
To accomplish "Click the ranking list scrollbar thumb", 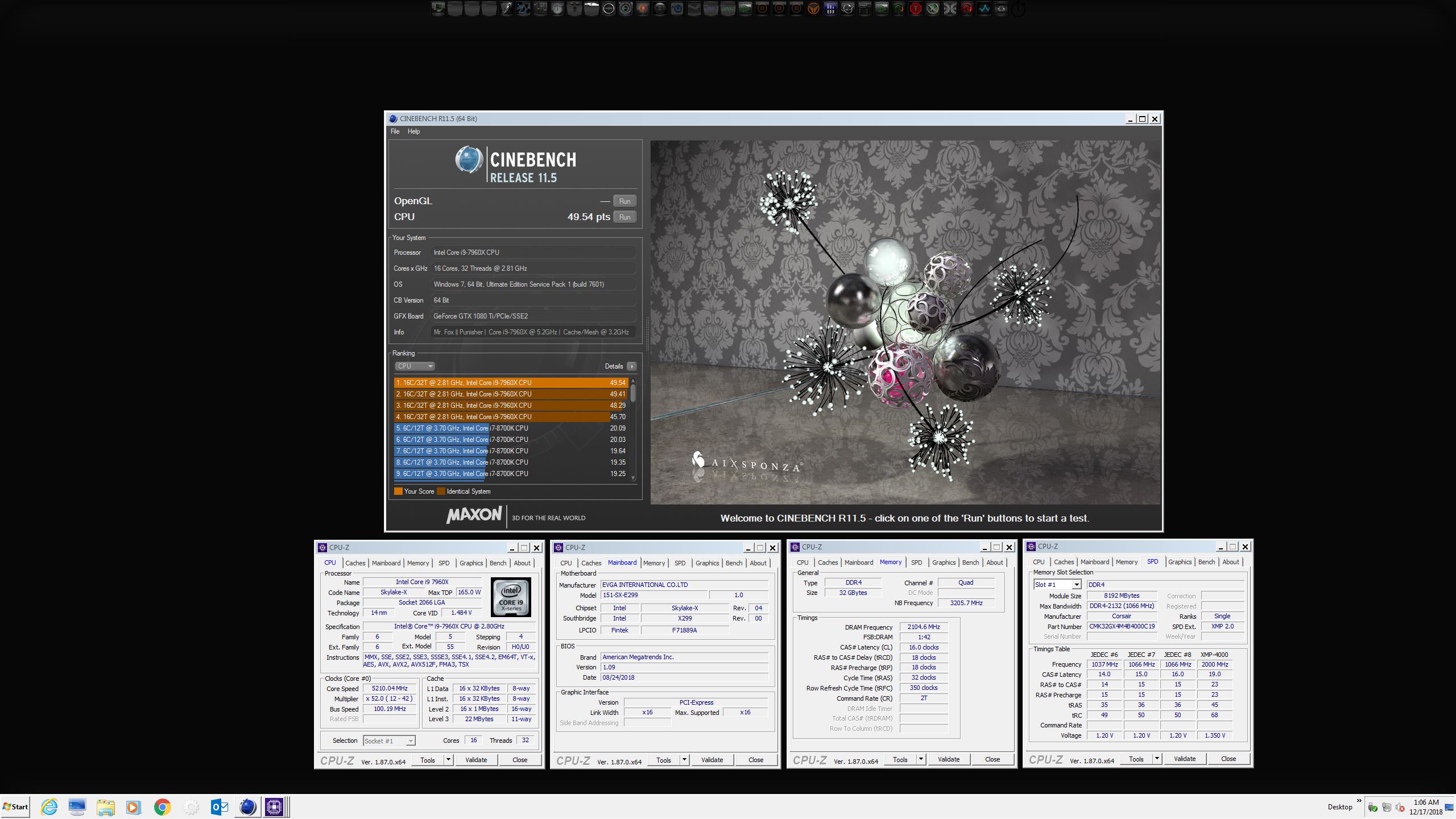I will coord(633,394).
